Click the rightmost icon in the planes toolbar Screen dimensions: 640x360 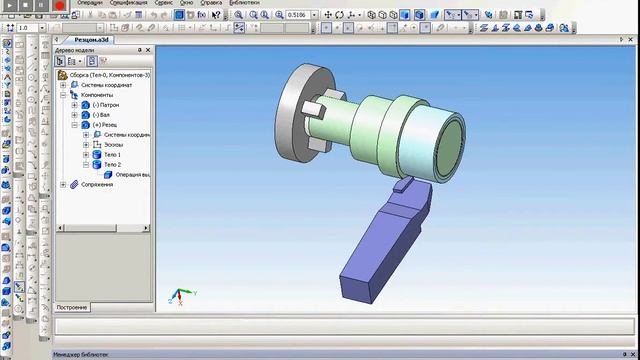564,28
